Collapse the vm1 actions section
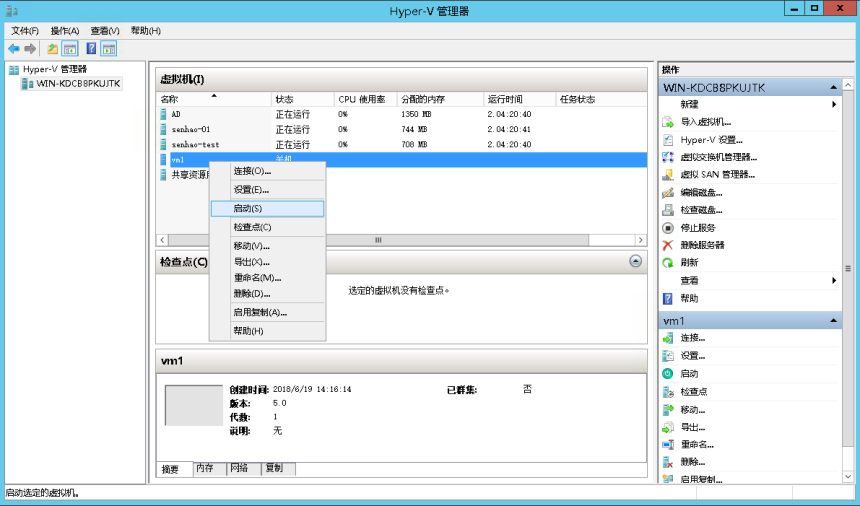Image resolution: width=860 pixels, height=506 pixels. tap(833, 321)
